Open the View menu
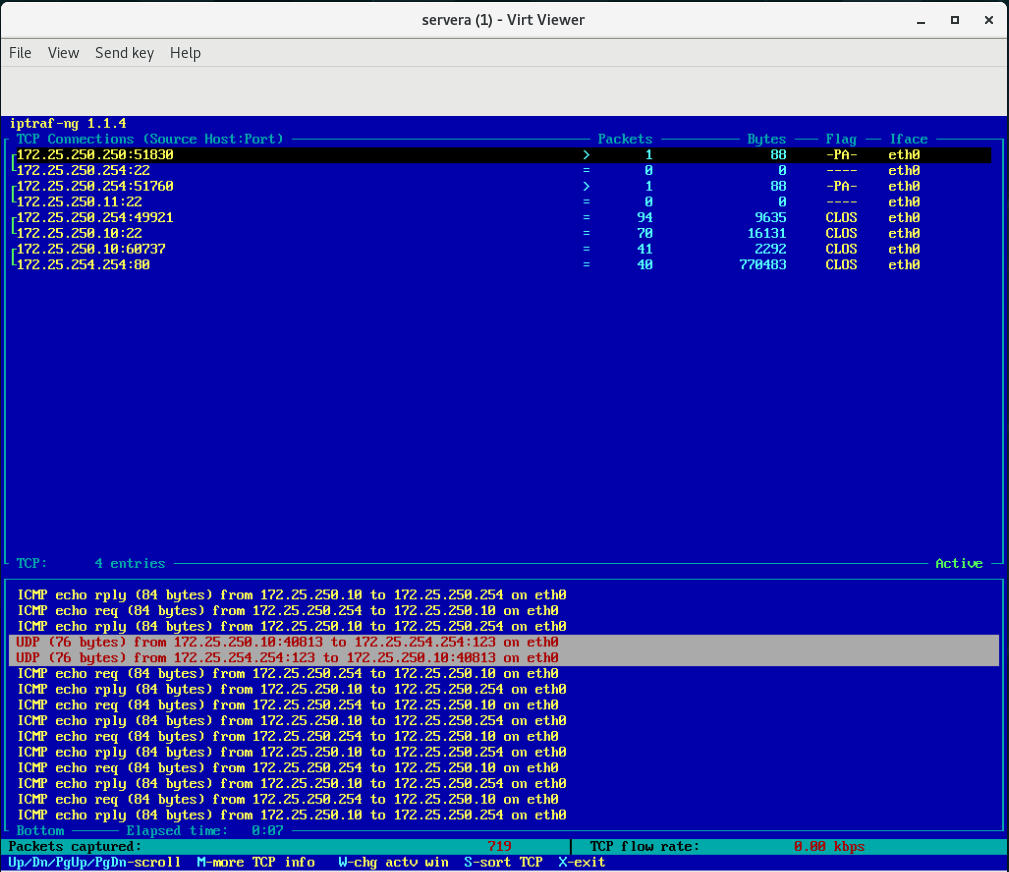 click(x=63, y=53)
